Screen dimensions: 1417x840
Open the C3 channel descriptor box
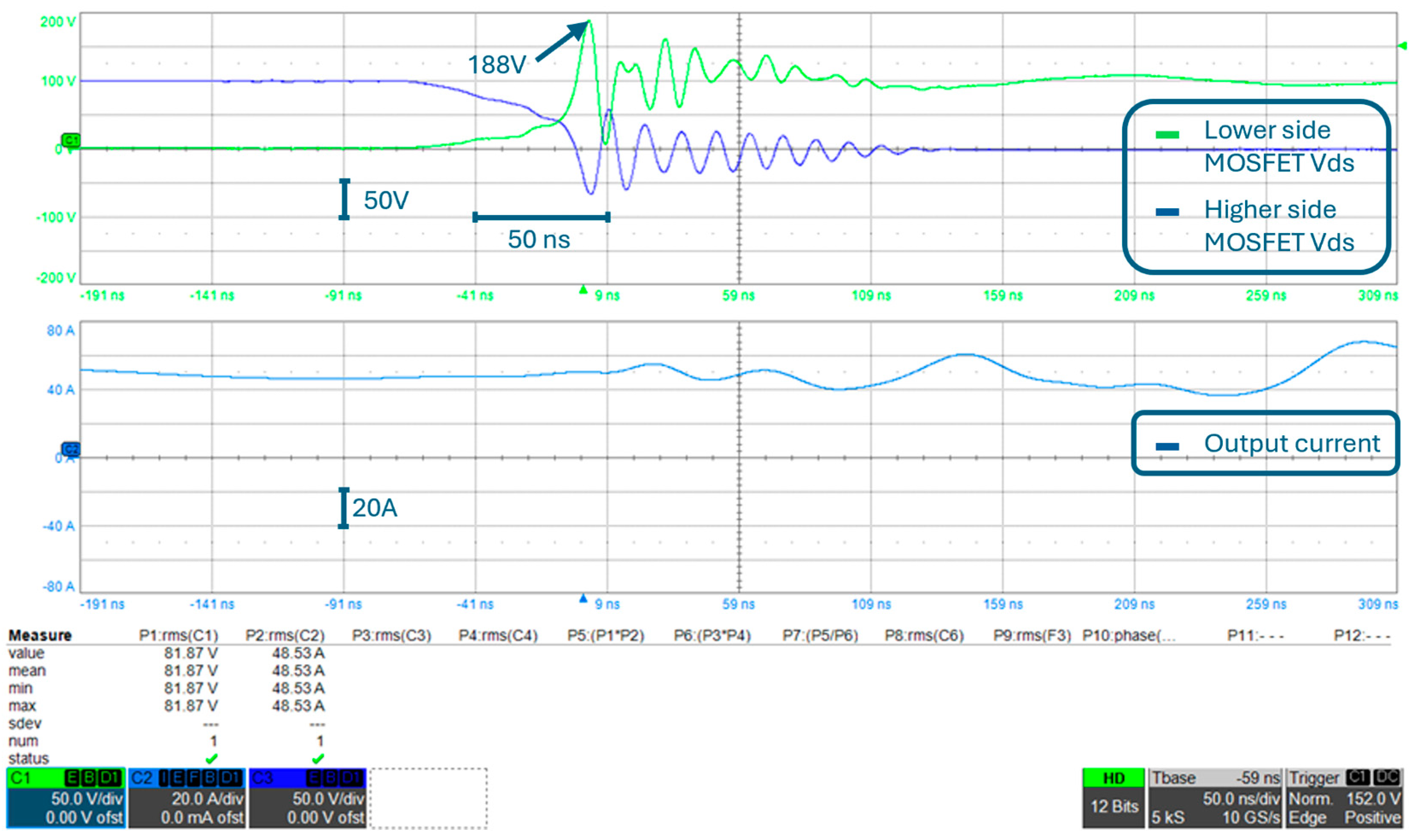(308, 807)
